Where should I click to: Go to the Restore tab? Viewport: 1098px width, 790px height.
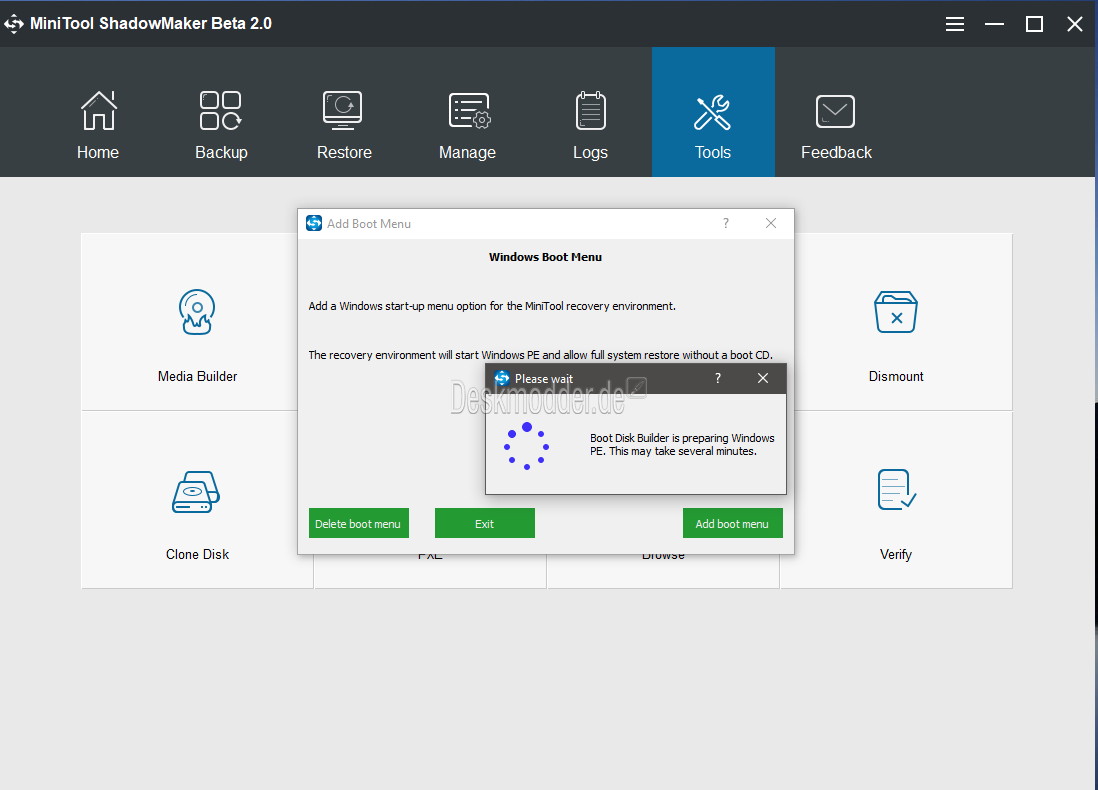coord(344,112)
